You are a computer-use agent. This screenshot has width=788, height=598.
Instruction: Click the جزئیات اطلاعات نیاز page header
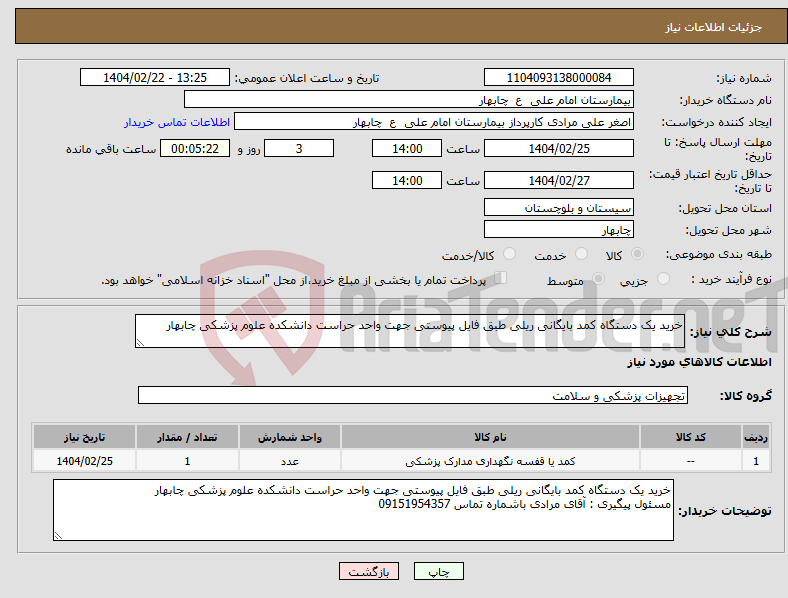[714, 27]
